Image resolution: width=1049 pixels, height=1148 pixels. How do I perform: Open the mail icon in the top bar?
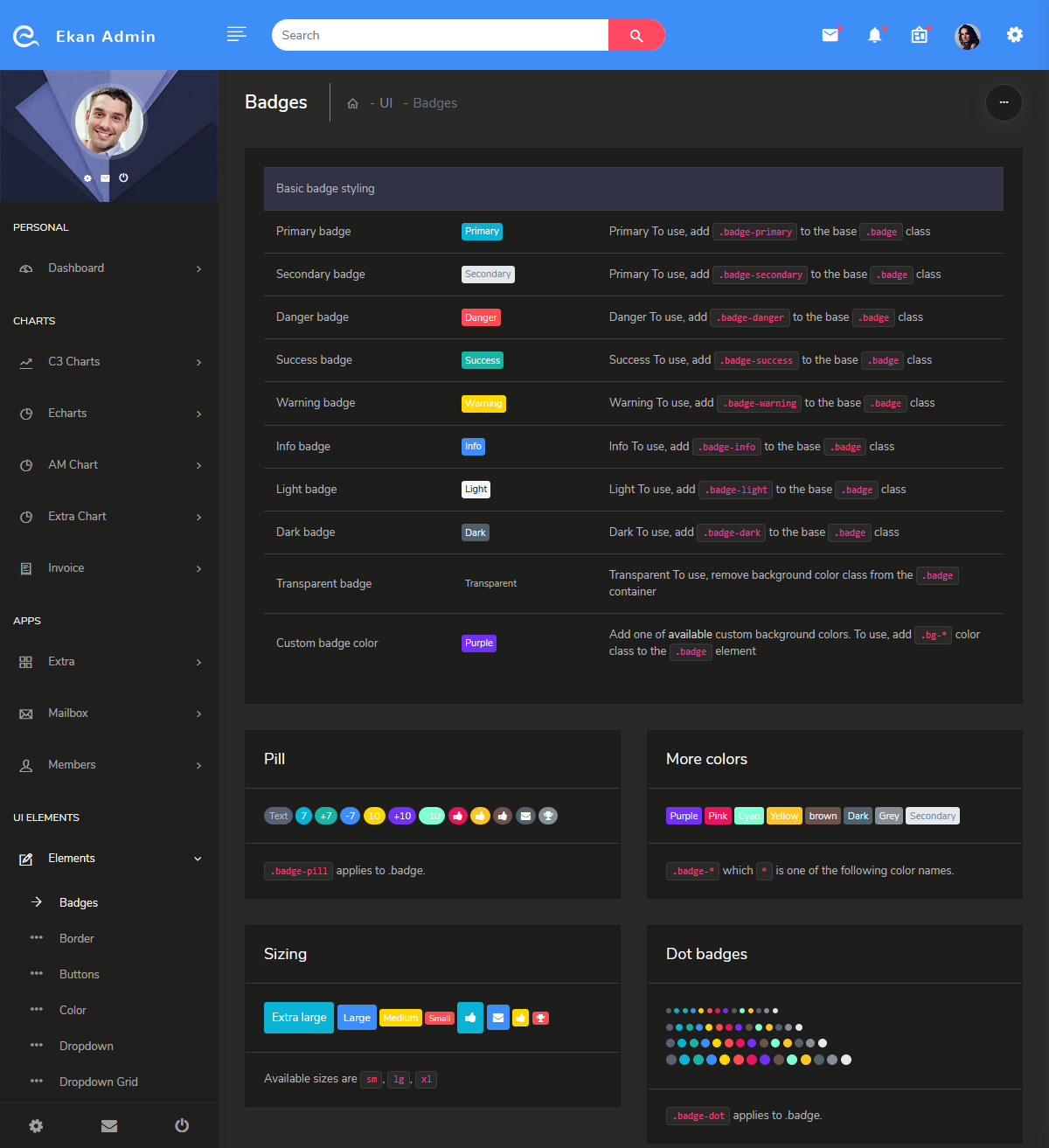[x=830, y=35]
